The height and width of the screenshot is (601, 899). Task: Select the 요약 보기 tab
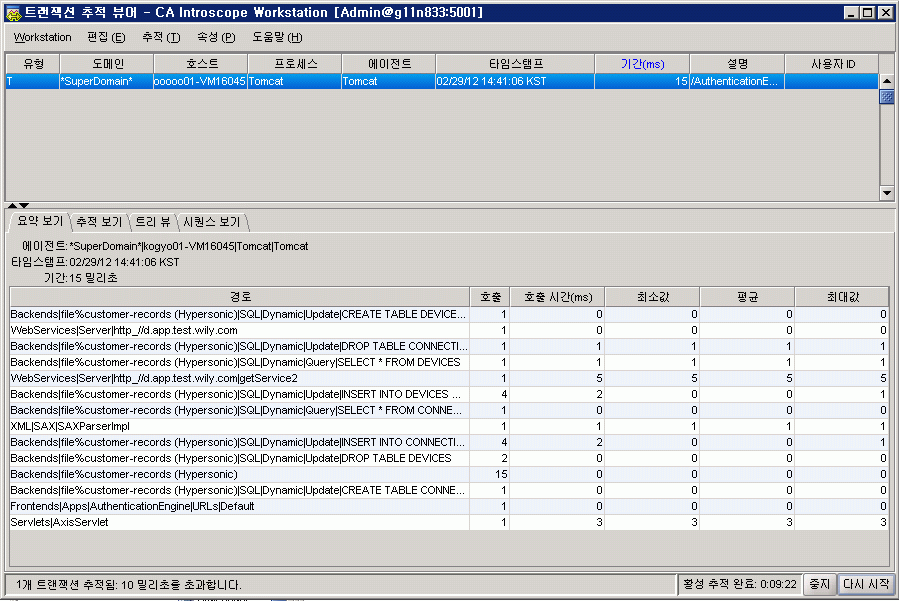(x=39, y=221)
